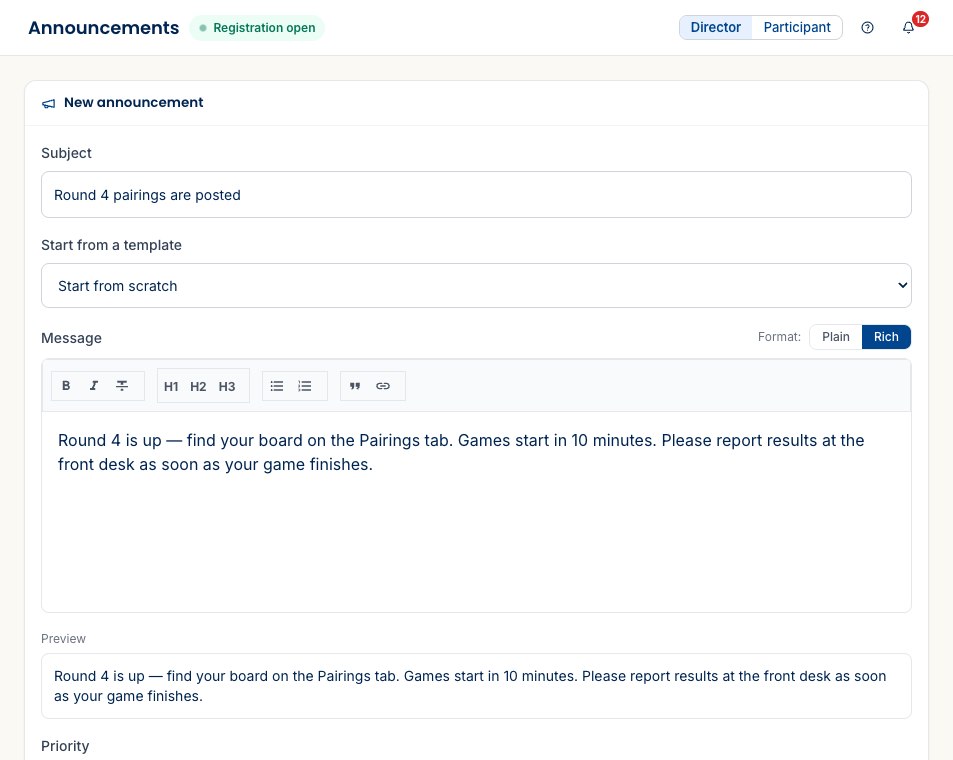Click the 'Start from a template' label
Screen dimensions: 953x760
[111, 245]
